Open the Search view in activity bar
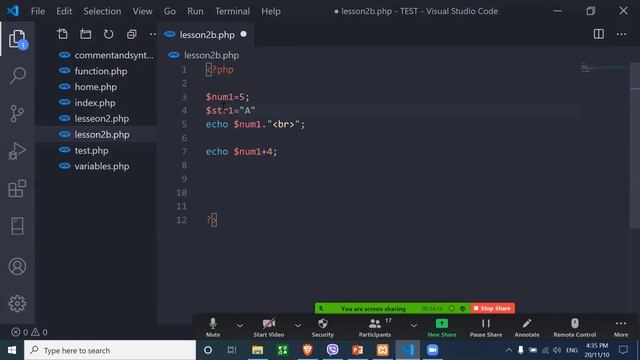The height and width of the screenshot is (360, 640). click(x=17, y=76)
